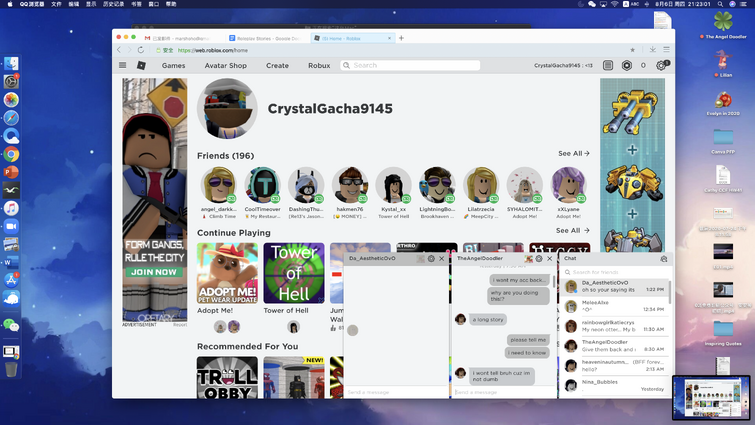Click the Roblox logo home icon
The image size is (755, 425).
pyautogui.click(x=141, y=65)
